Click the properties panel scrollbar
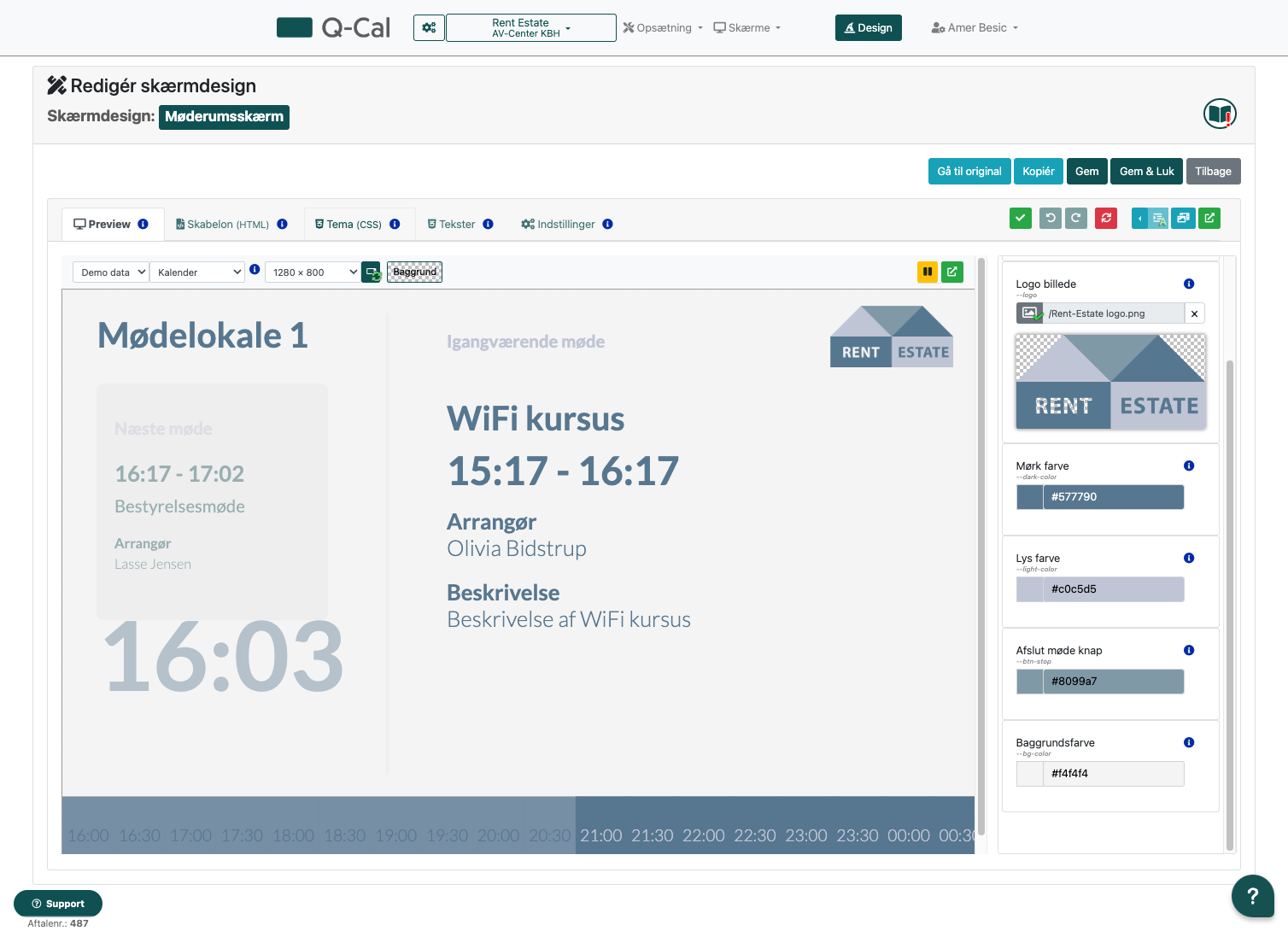The height and width of the screenshot is (931, 1288). pyautogui.click(x=1230, y=605)
